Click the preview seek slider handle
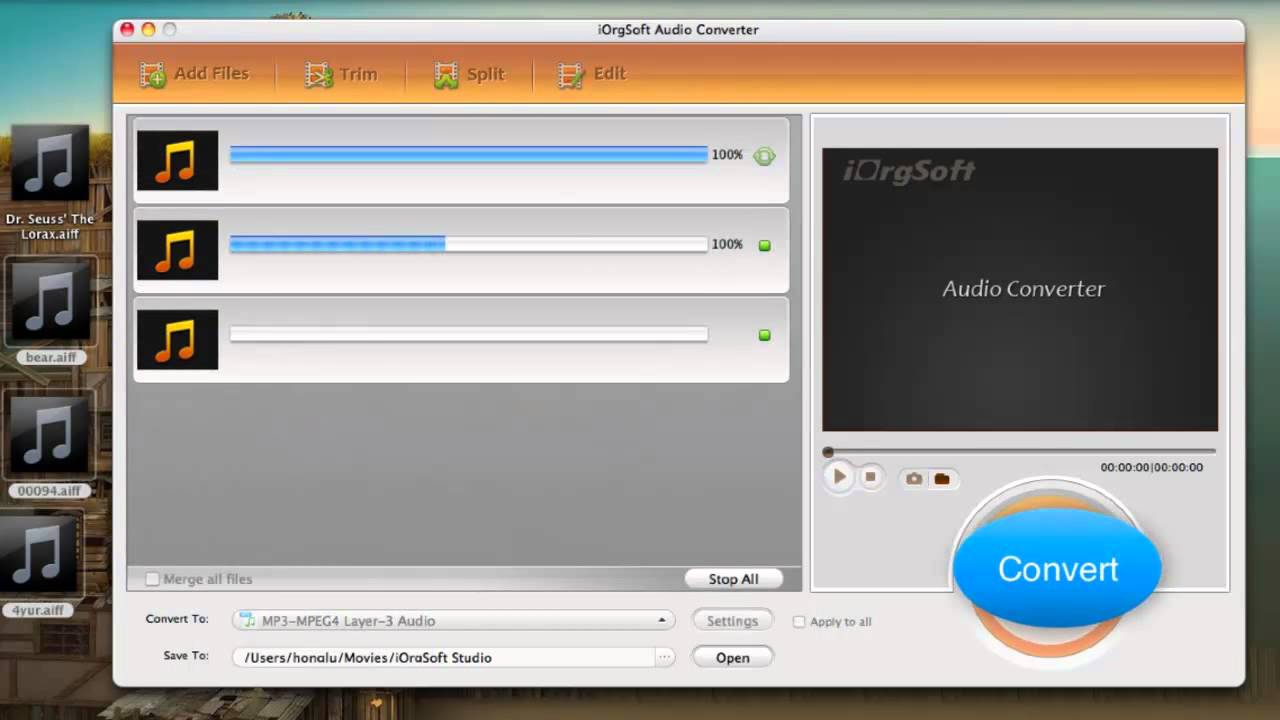Viewport: 1280px width, 720px height. click(x=828, y=452)
